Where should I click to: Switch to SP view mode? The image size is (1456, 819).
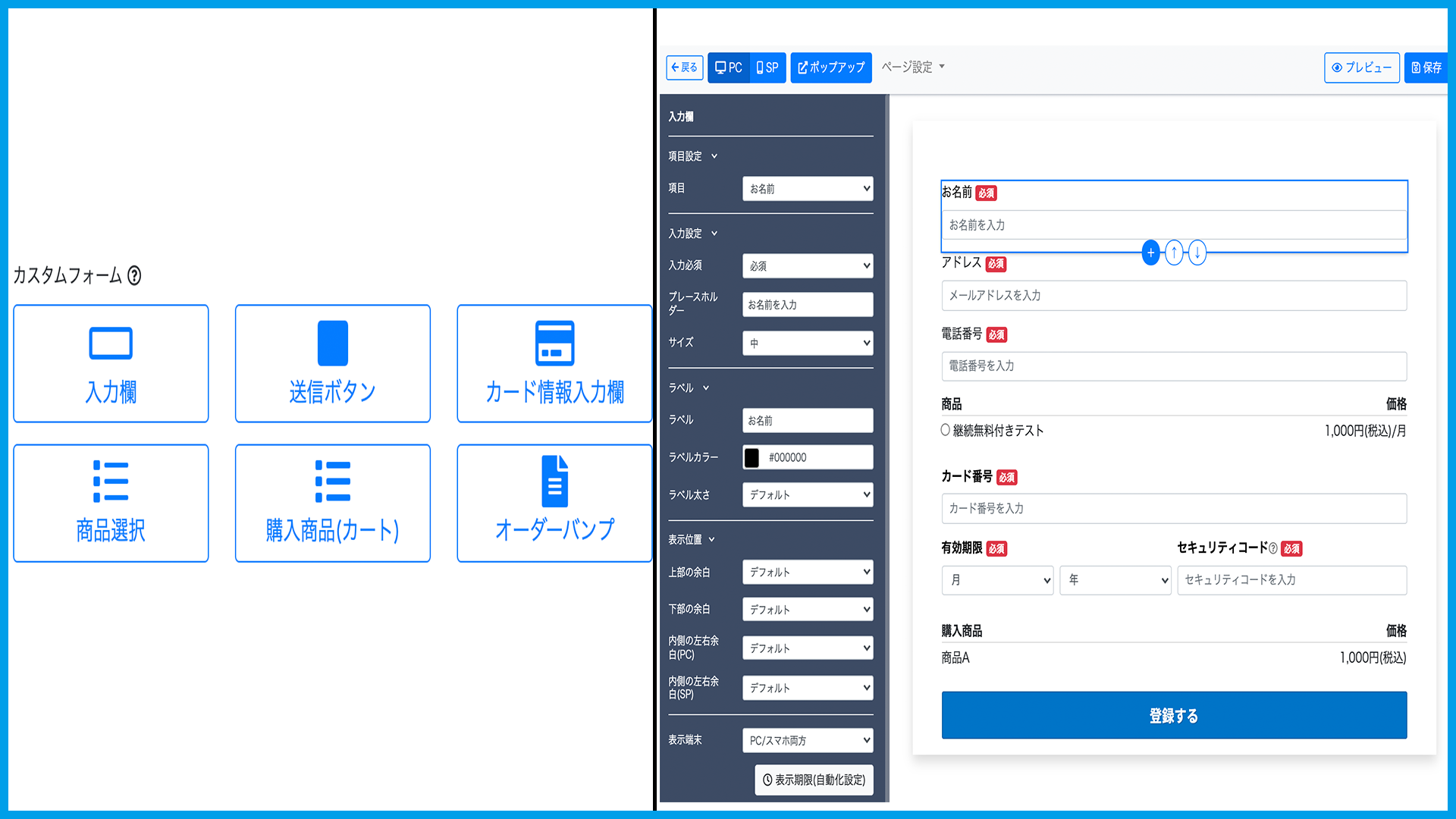(x=767, y=67)
